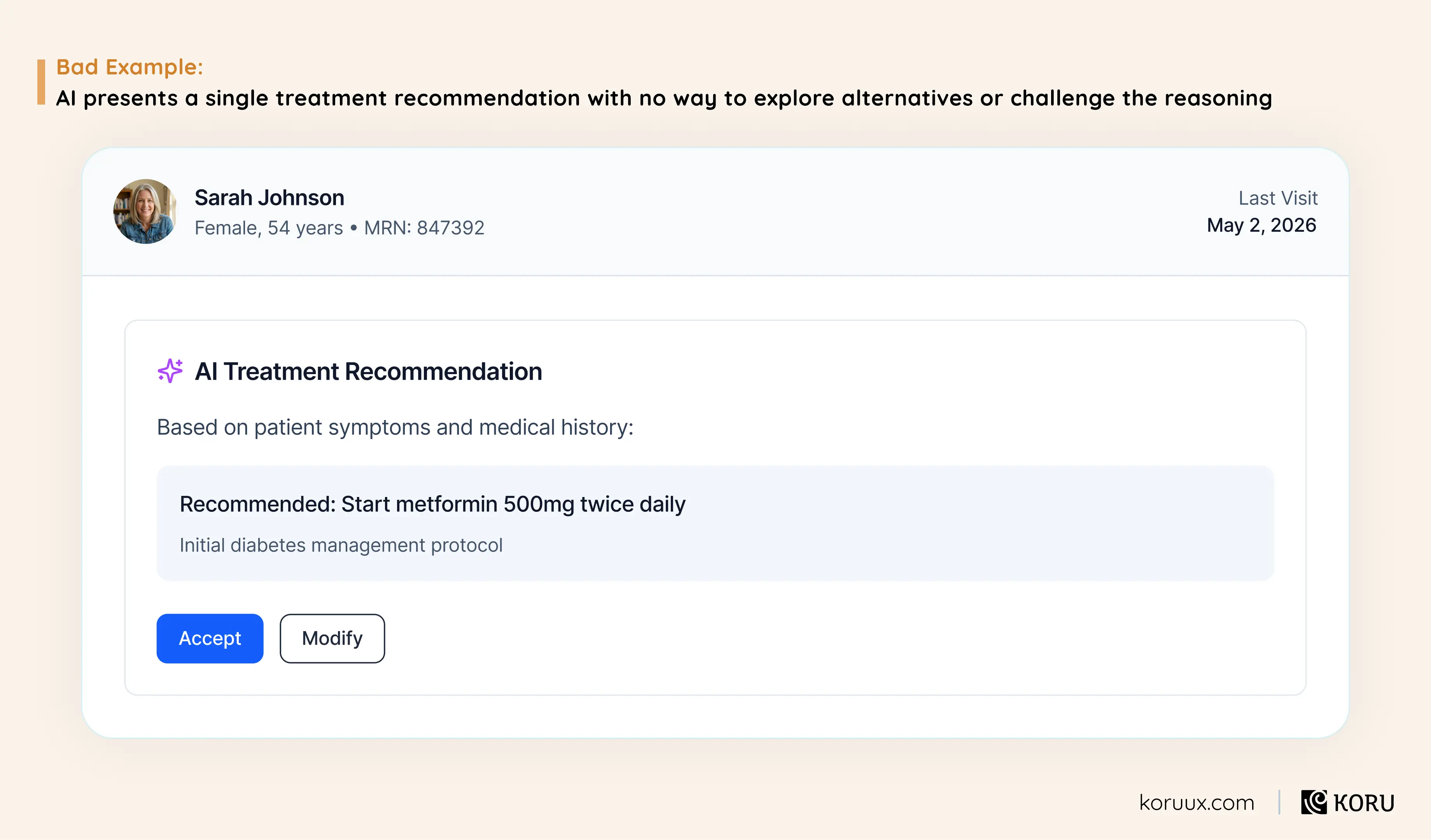Click Initial diabetes management protocol text
The image size is (1431, 840).
(341, 545)
